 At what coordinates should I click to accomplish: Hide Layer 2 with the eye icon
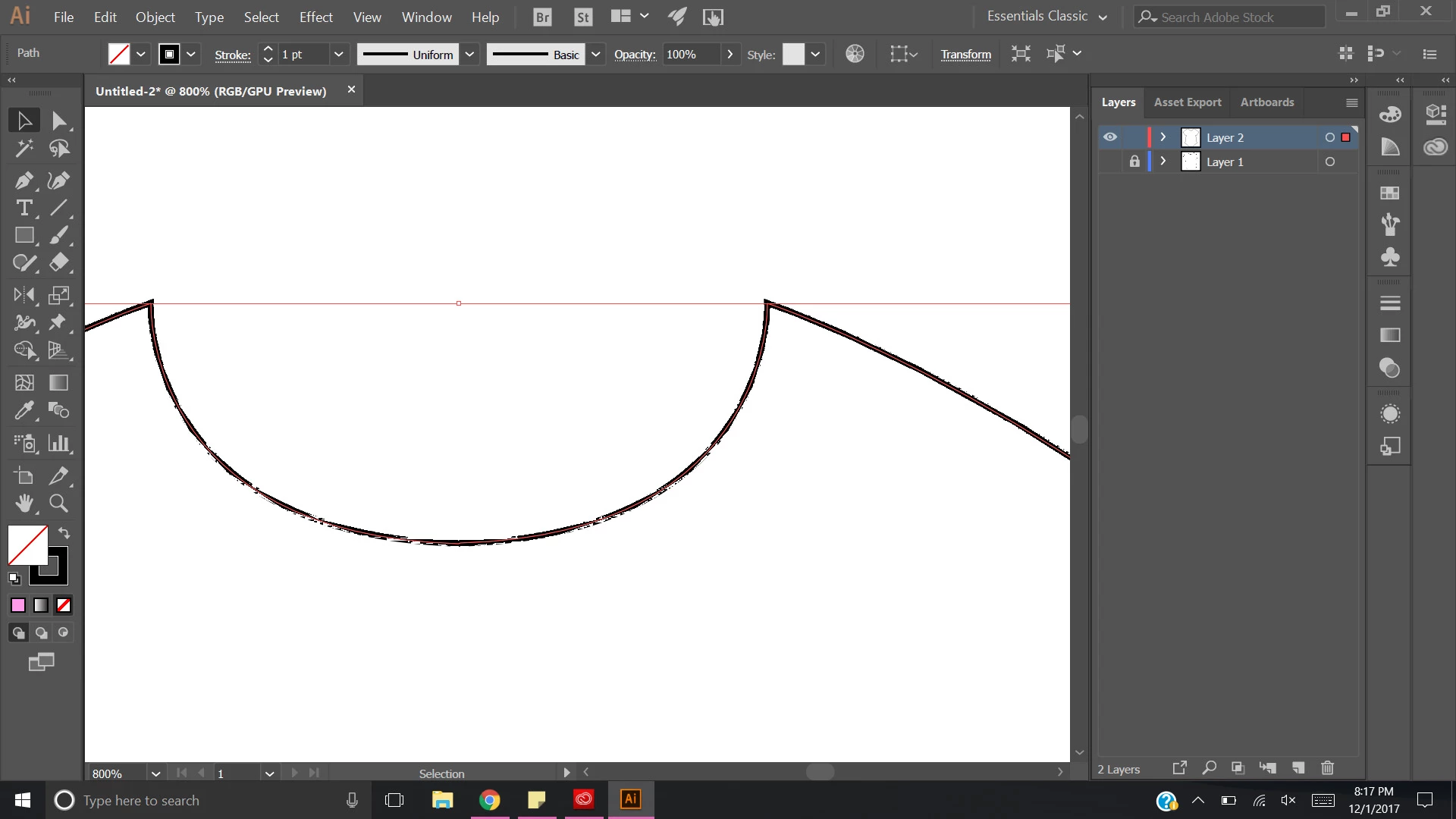pos(1110,137)
